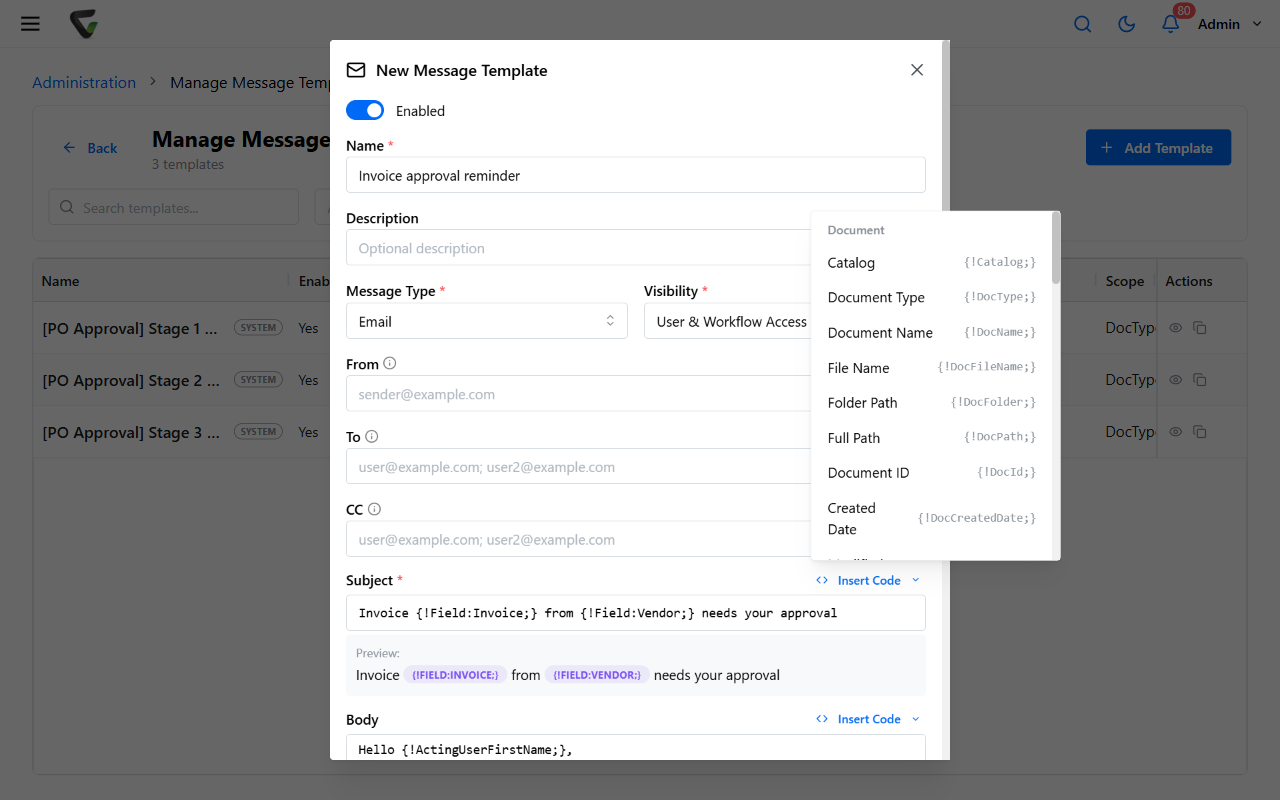Choose Document Name from code list
1280x800 pixels.
[931, 333]
